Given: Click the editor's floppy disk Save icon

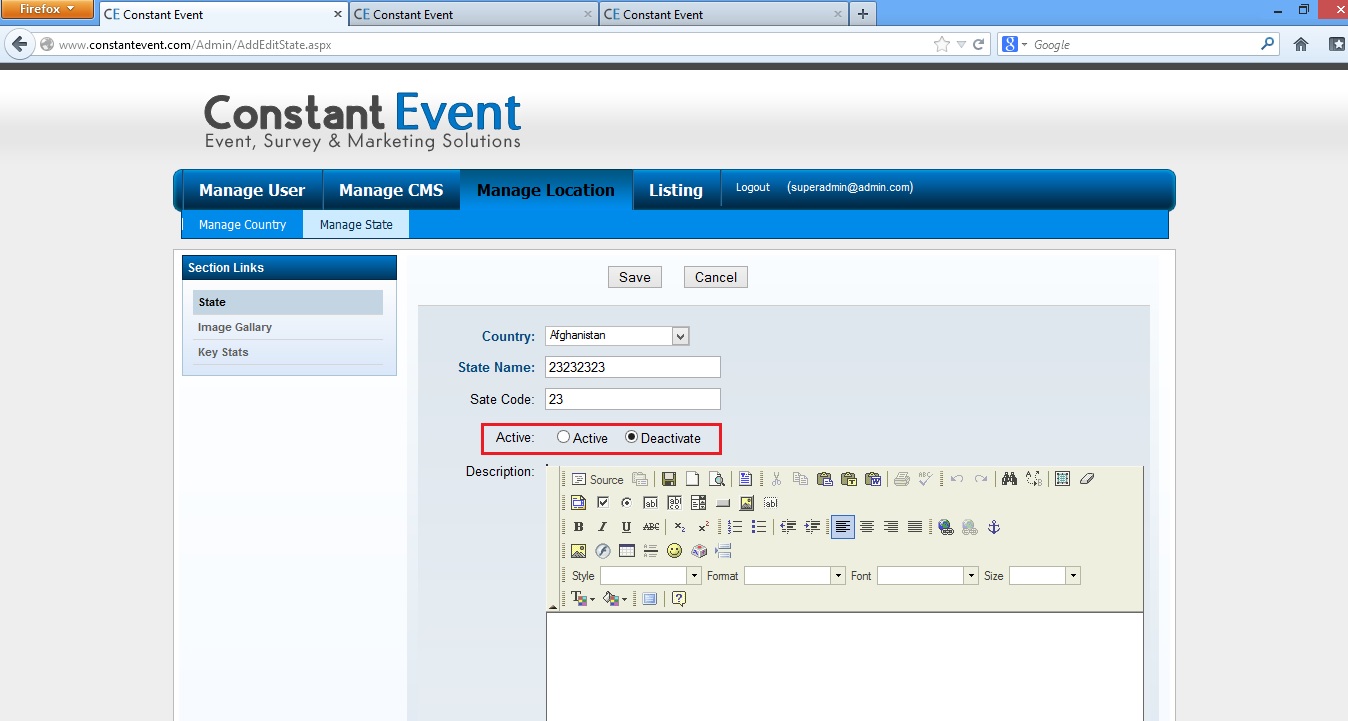Looking at the screenshot, I should pyautogui.click(x=669, y=479).
